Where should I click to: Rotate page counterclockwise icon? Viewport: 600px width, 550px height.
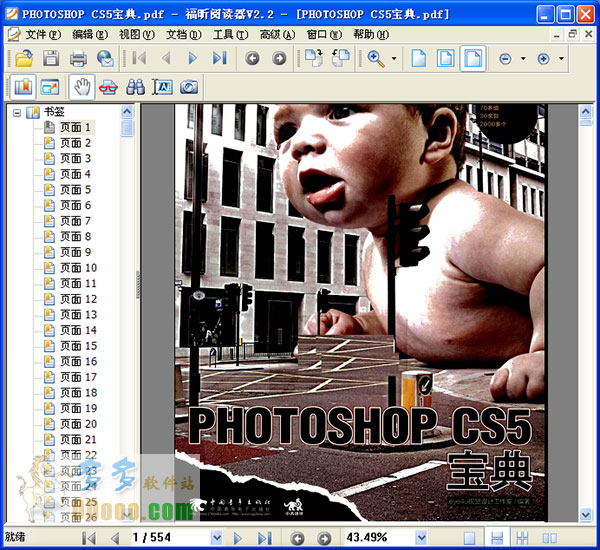tap(341, 58)
